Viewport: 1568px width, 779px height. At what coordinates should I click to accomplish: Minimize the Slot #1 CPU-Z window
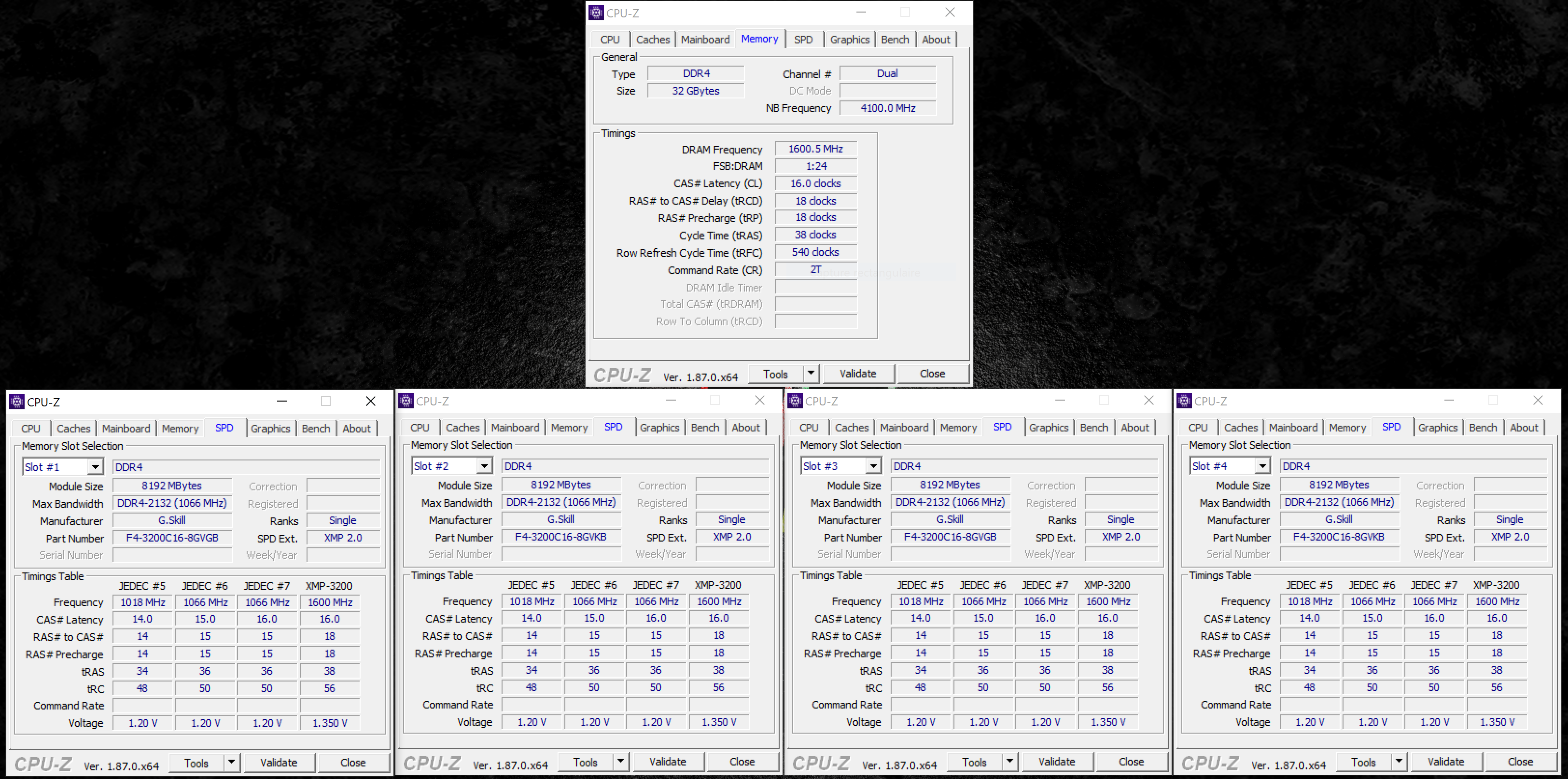281,401
